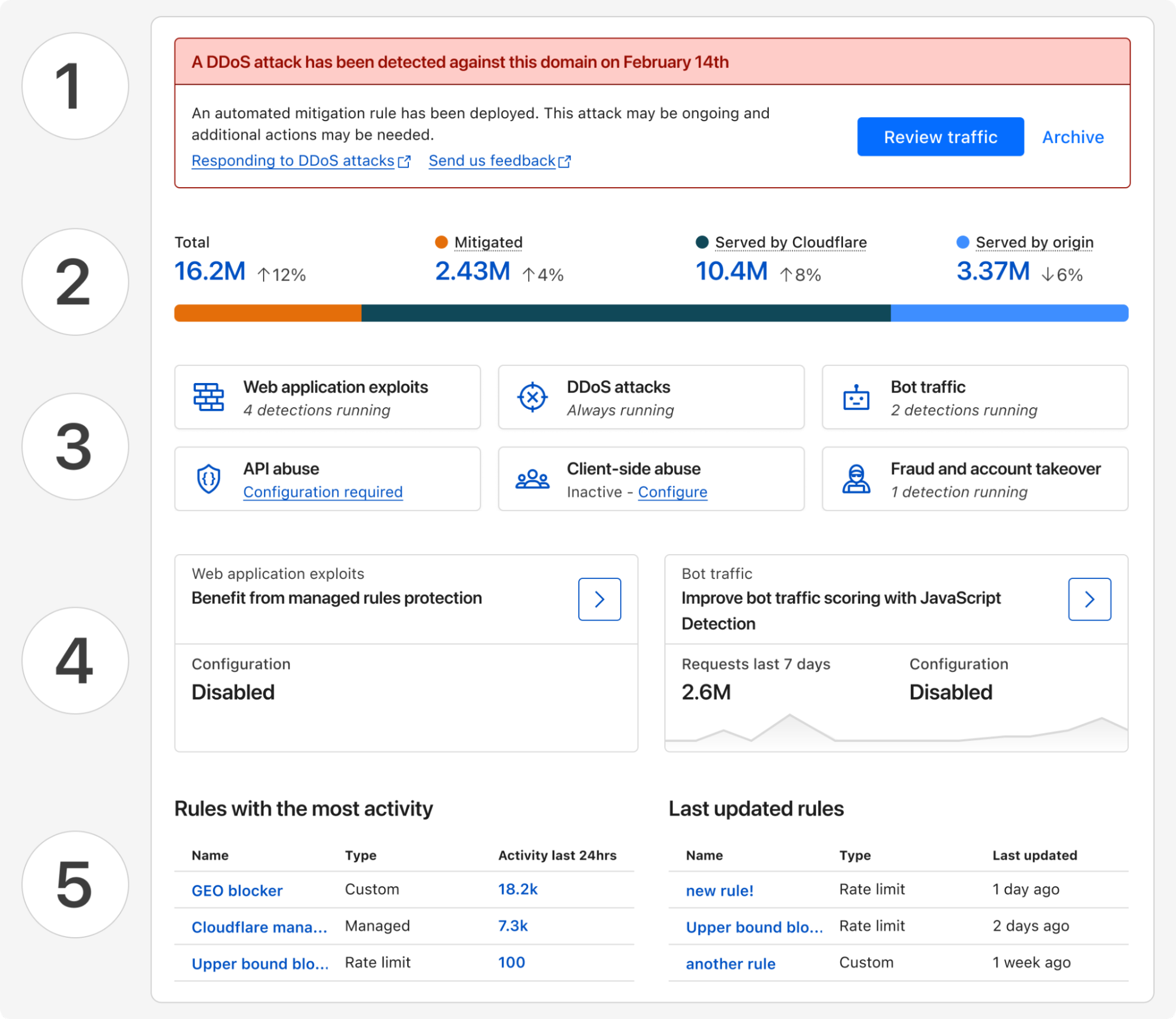
Task: Click the DDoS attacks crosshair icon
Action: click(x=532, y=397)
